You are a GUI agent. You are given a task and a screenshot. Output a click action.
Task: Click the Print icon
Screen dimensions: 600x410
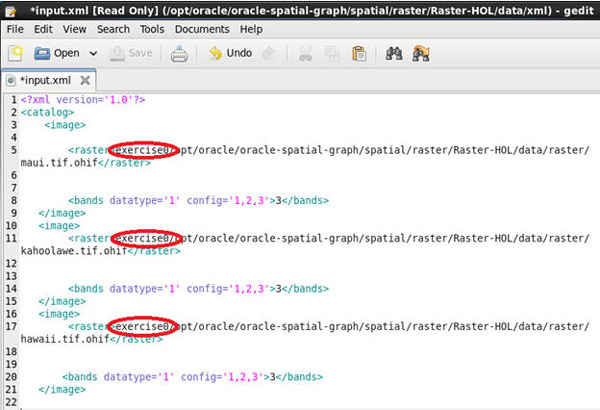click(179, 54)
